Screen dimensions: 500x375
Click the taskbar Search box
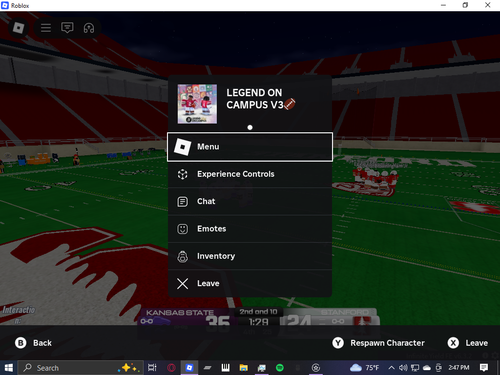coord(80,368)
